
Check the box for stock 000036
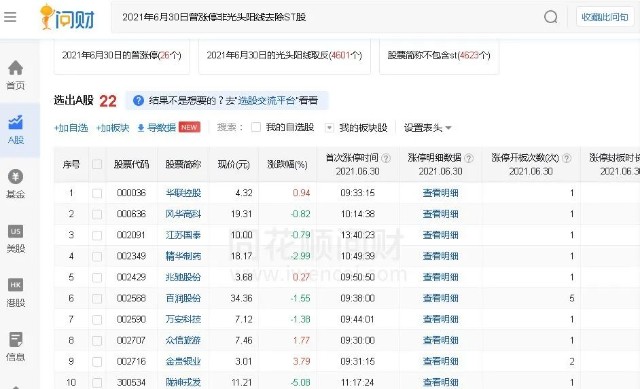tap(97, 193)
